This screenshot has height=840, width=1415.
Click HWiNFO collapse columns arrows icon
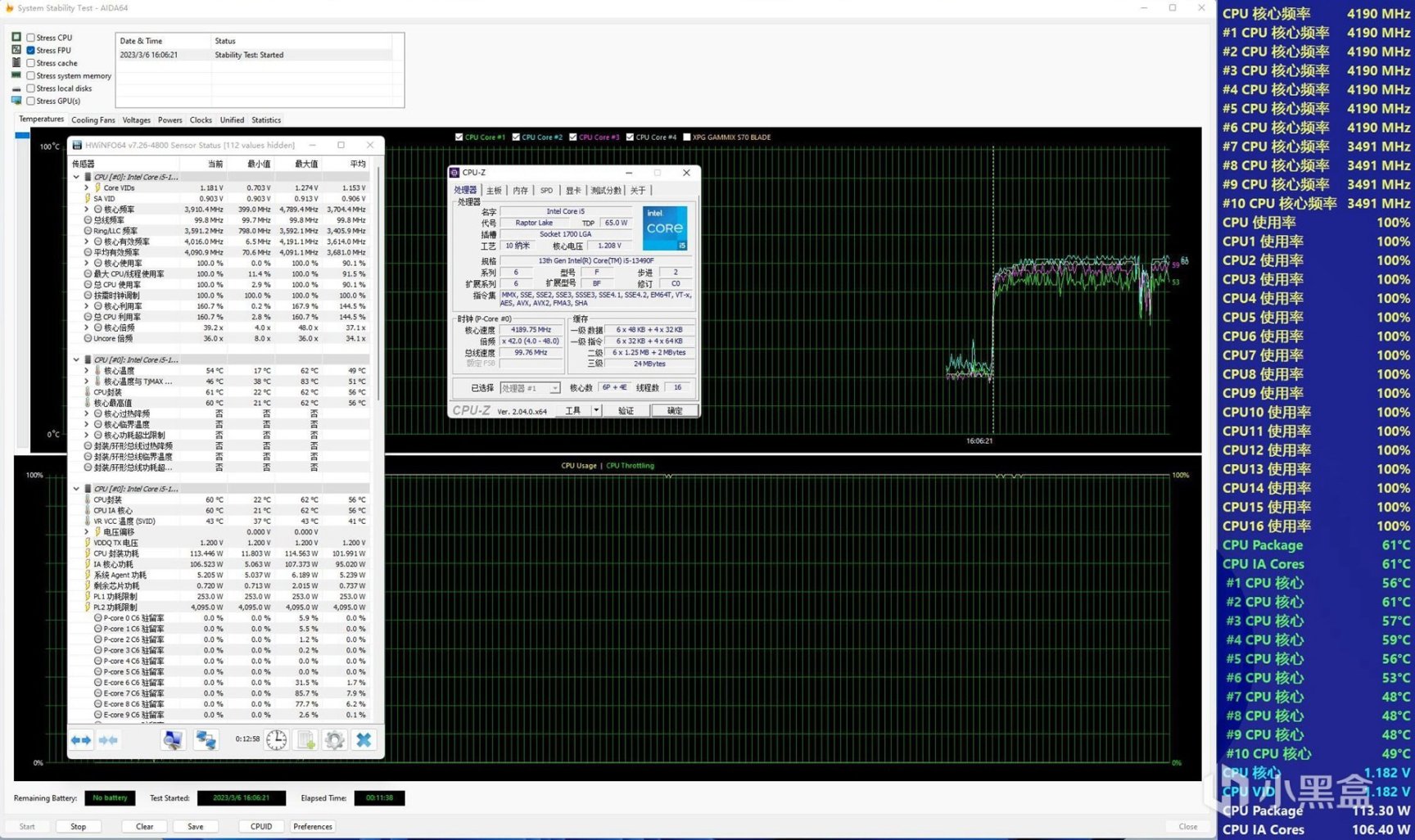[108, 740]
